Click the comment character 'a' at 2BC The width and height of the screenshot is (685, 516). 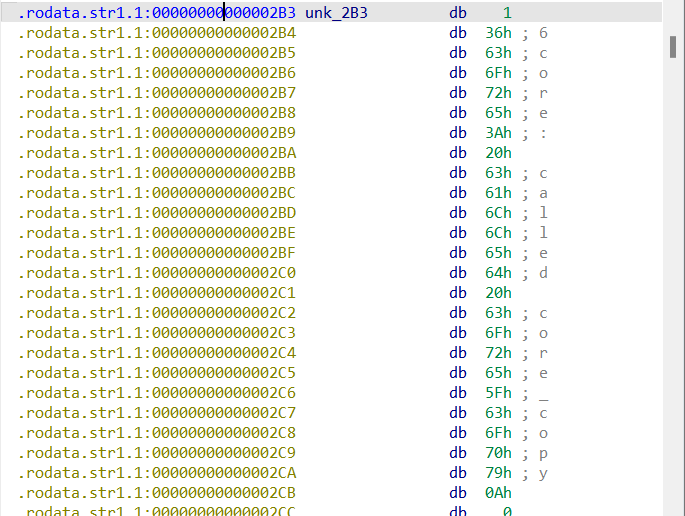tap(543, 193)
